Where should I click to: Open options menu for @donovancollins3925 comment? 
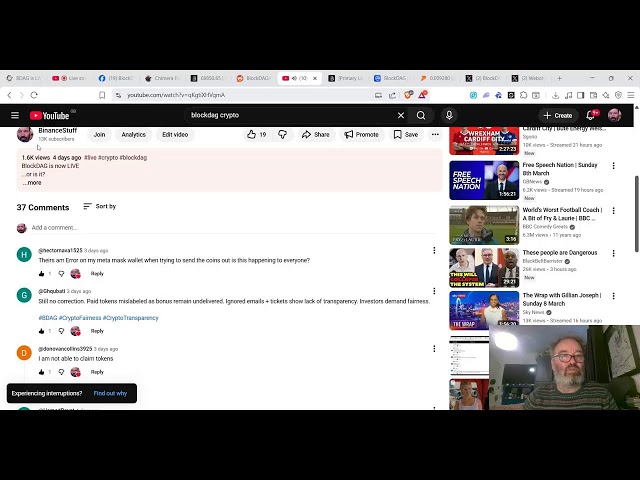tap(434, 349)
